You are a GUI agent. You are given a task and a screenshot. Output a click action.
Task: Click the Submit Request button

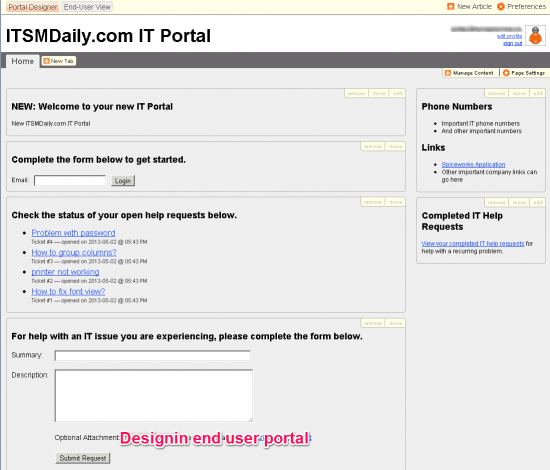coord(83,458)
